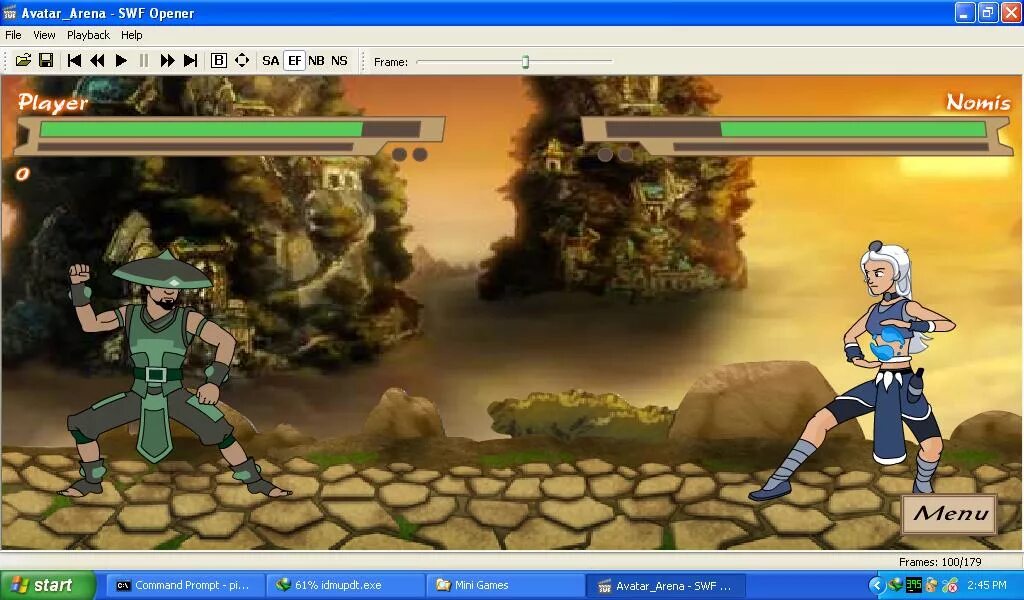1024x600 pixels.
Task: Rewind with the double-left arrow button
Action: click(97, 61)
